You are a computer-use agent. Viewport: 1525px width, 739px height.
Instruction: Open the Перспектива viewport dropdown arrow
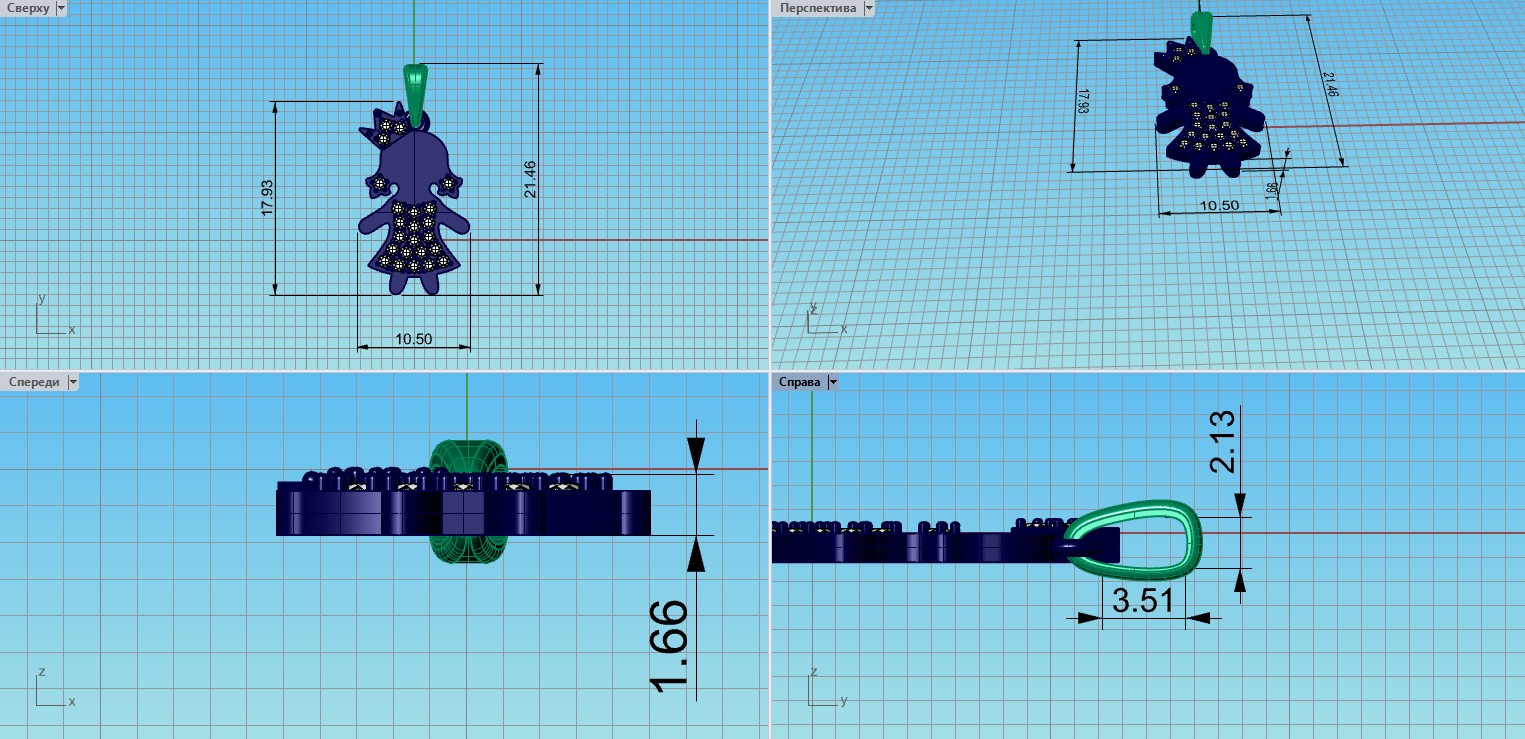point(868,8)
